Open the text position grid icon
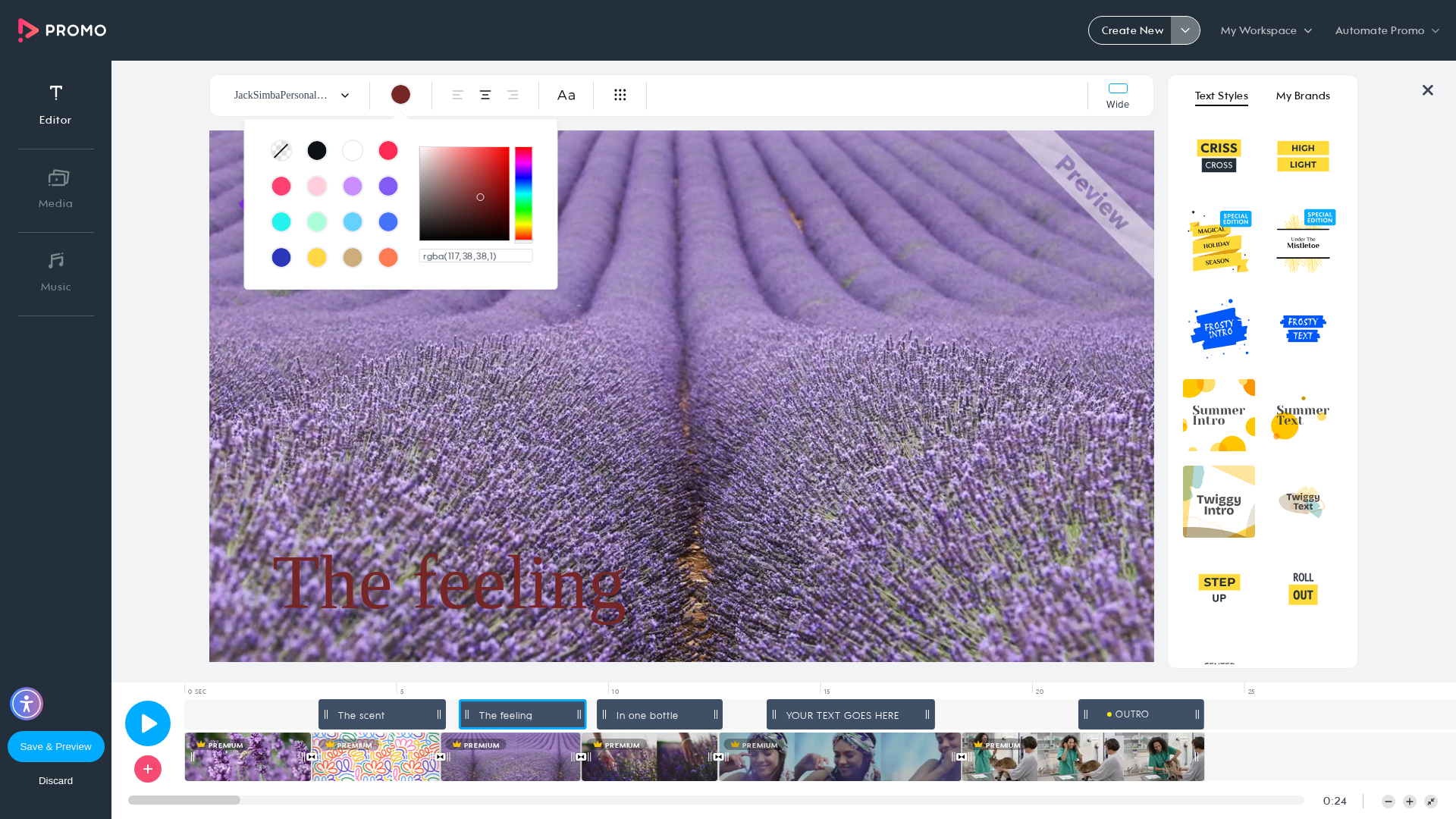 (x=620, y=95)
